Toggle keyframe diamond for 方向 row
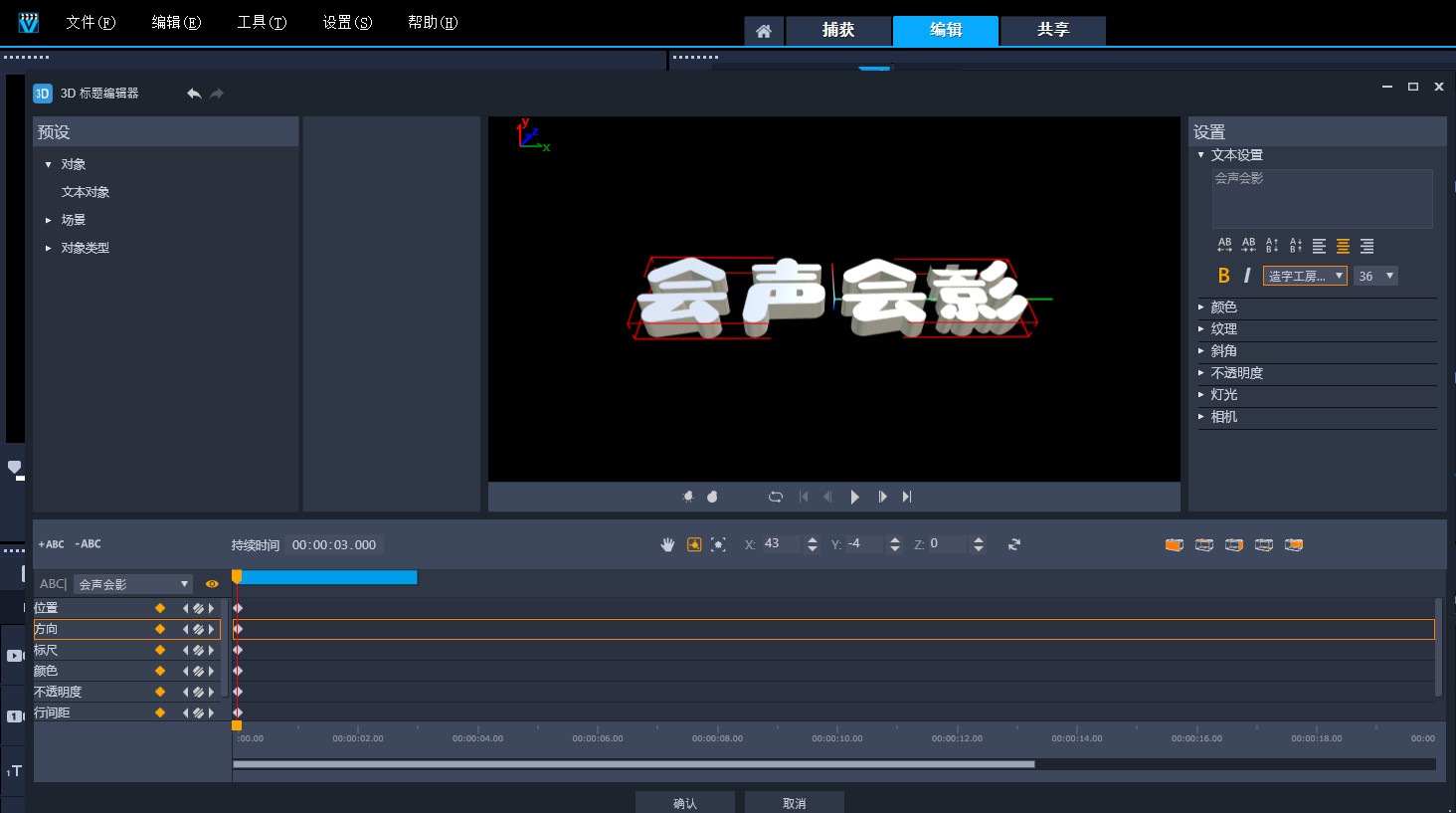The width and height of the screenshot is (1456, 813). [x=160, y=629]
